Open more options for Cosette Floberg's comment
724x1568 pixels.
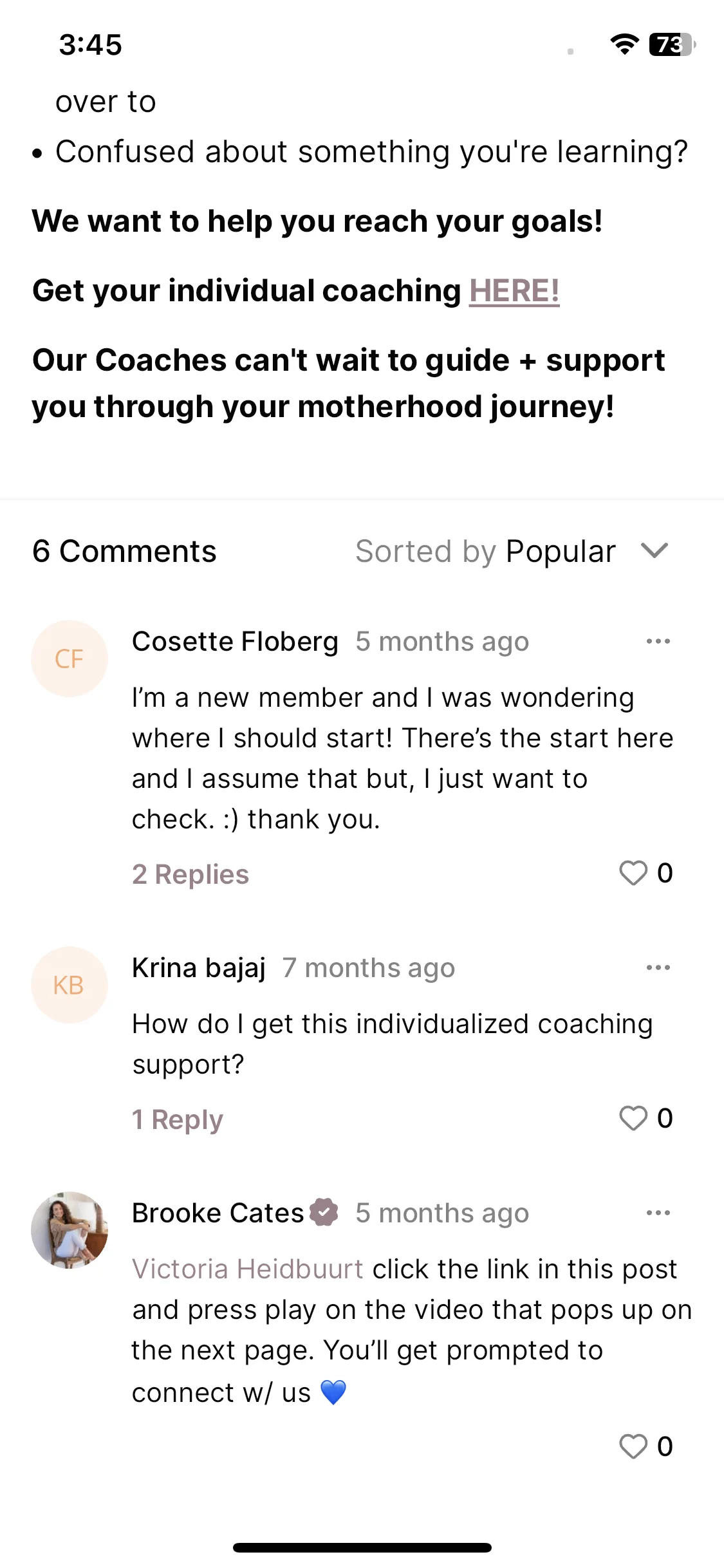click(x=658, y=641)
